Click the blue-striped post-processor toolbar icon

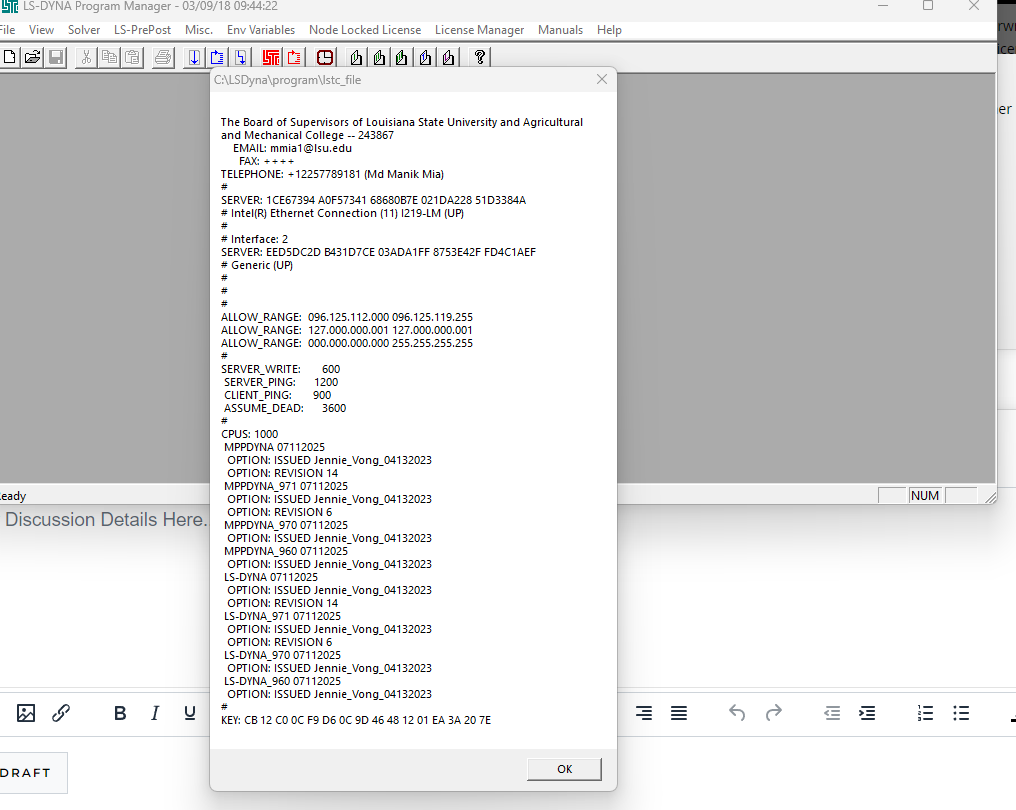(x=425, y=58)
